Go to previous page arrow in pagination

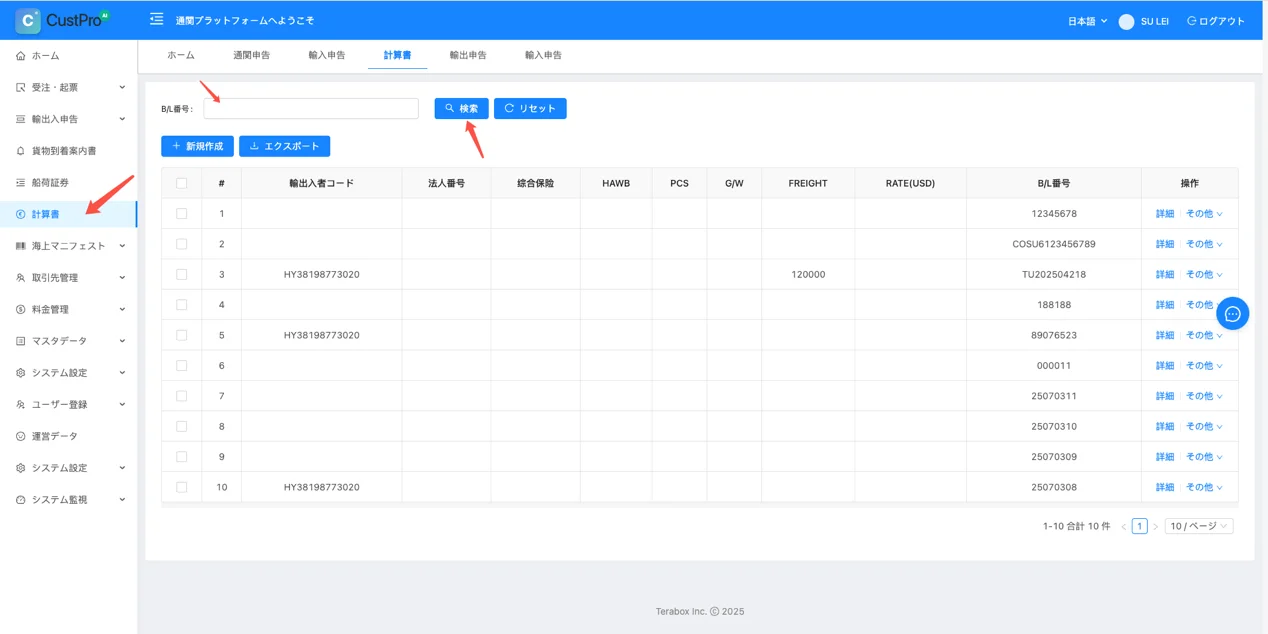pyautogui.click(x=1123, y=527)
